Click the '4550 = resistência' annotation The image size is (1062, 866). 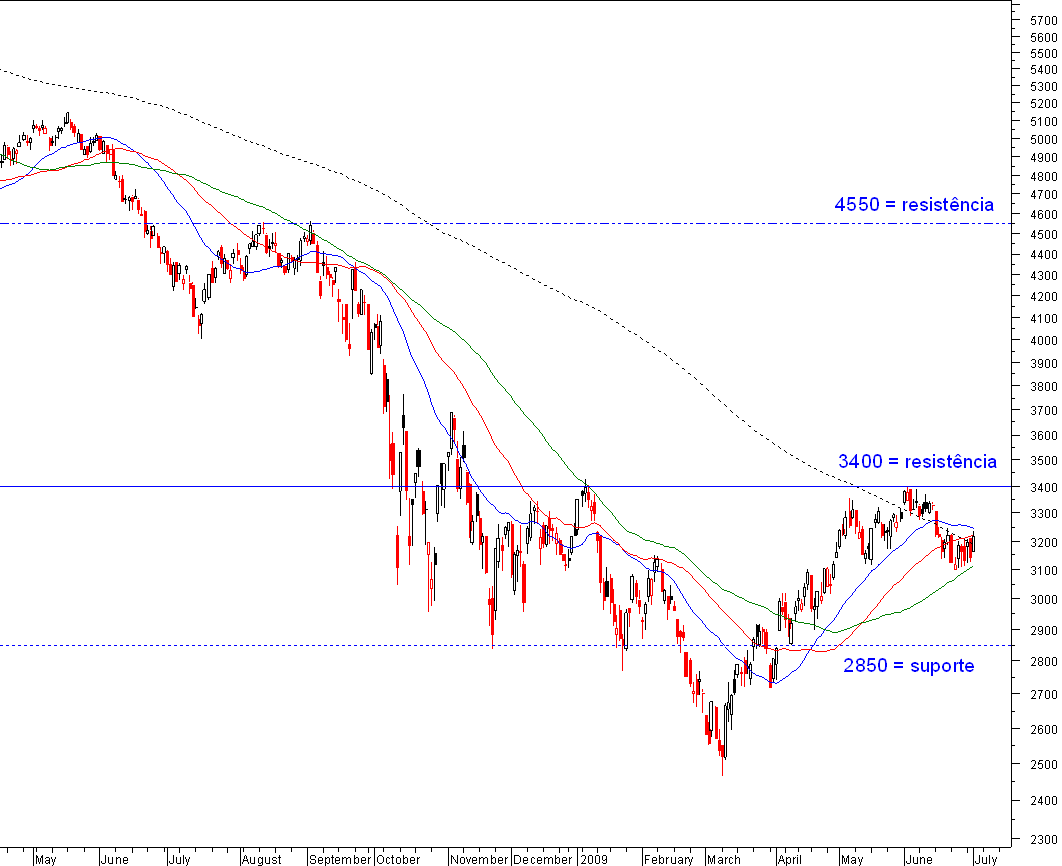(x=914, y=204)
